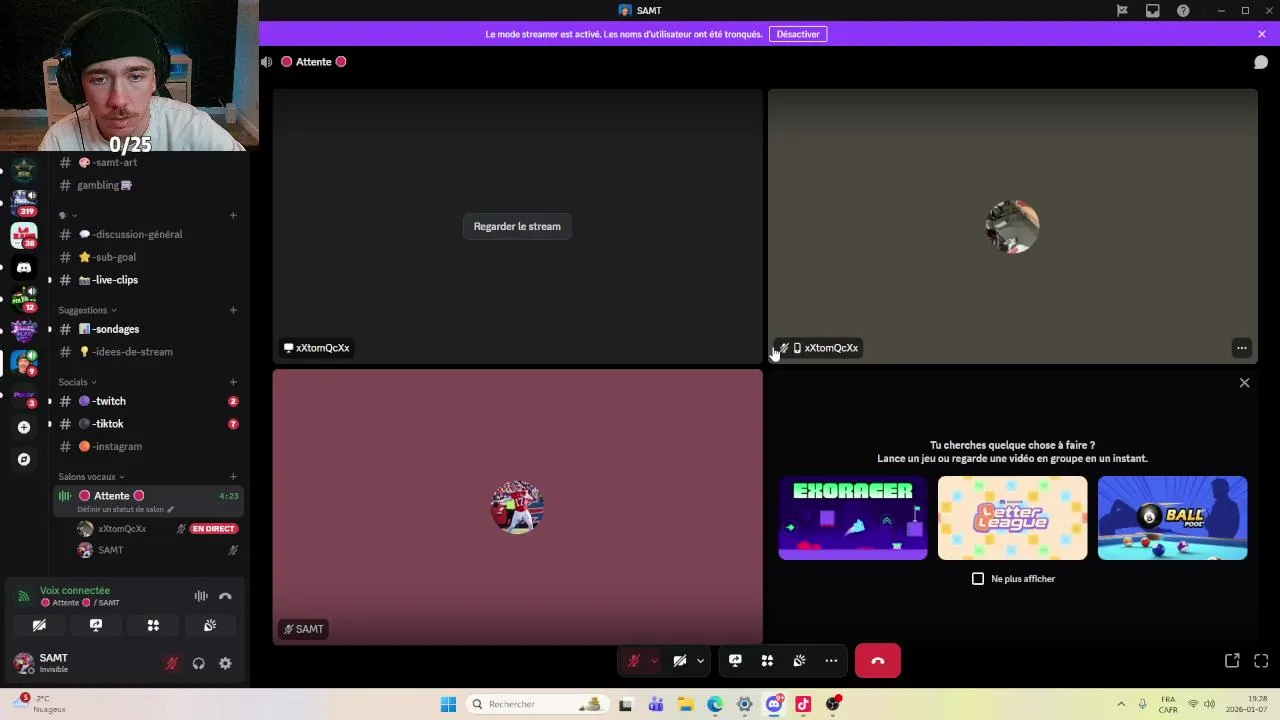1280x720 pixels.
Task: Dismiss the streamer mode banner
Action: tap(1262, 34)
